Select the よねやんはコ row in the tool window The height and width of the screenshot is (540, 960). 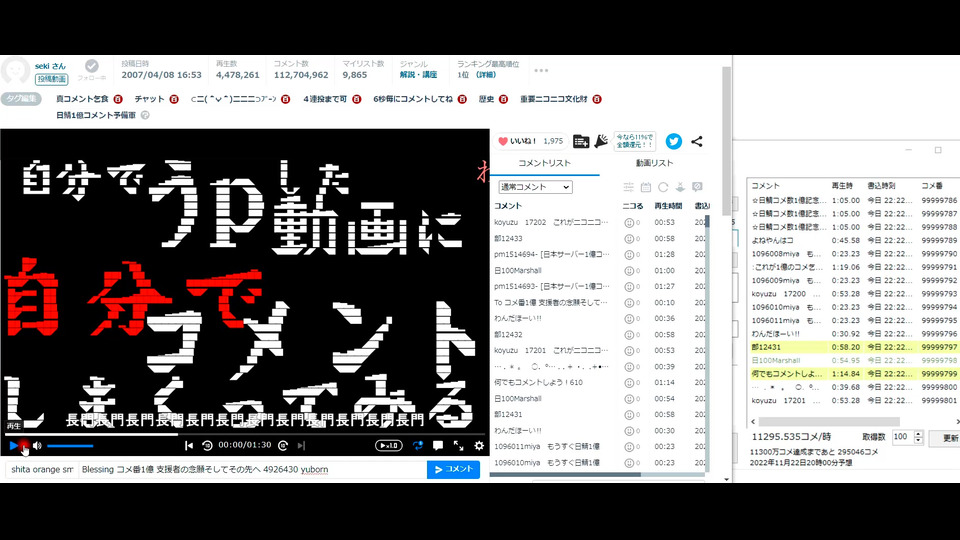point(853,241)
